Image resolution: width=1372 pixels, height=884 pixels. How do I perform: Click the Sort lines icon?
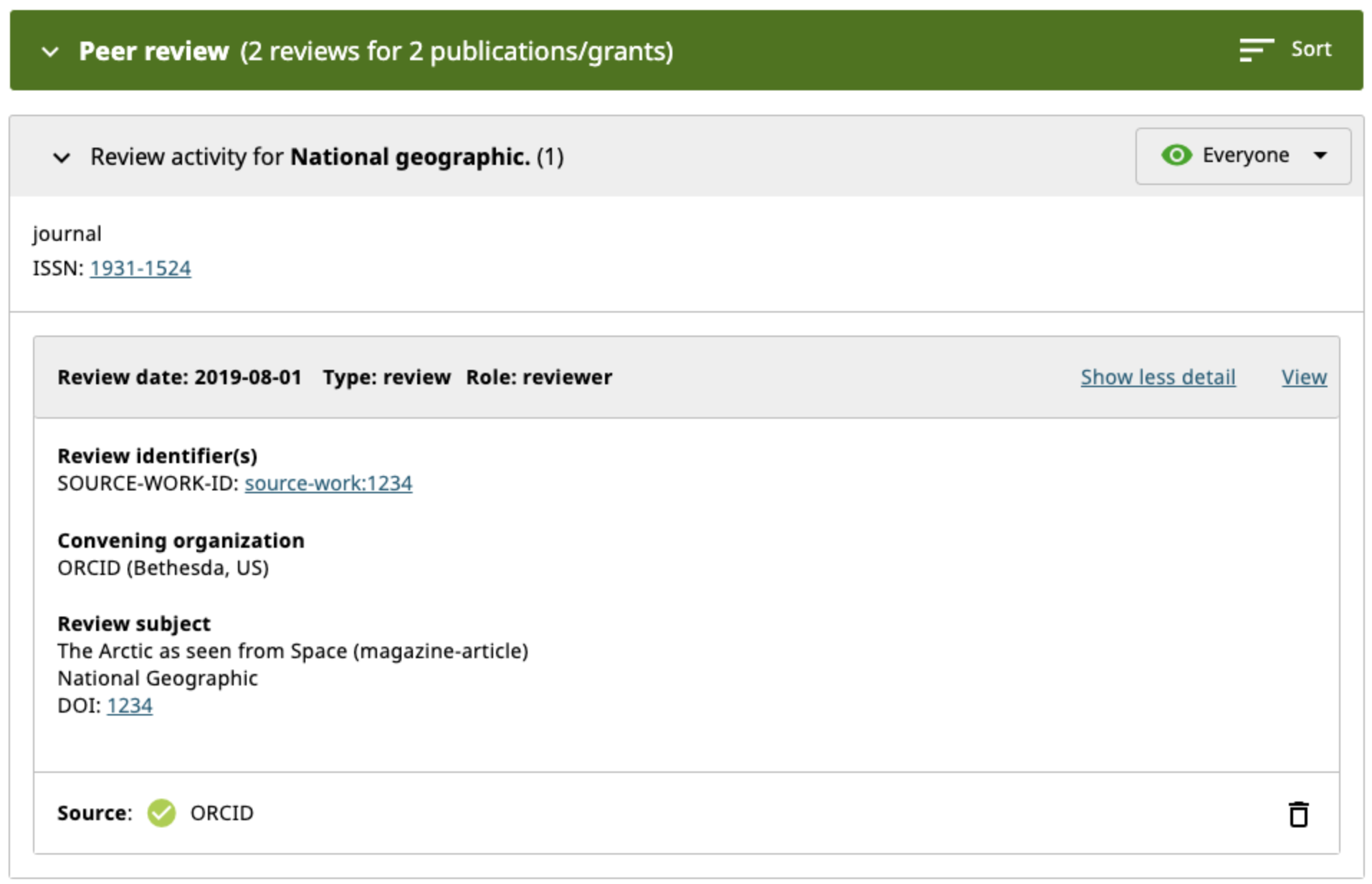click(1256, 50)
